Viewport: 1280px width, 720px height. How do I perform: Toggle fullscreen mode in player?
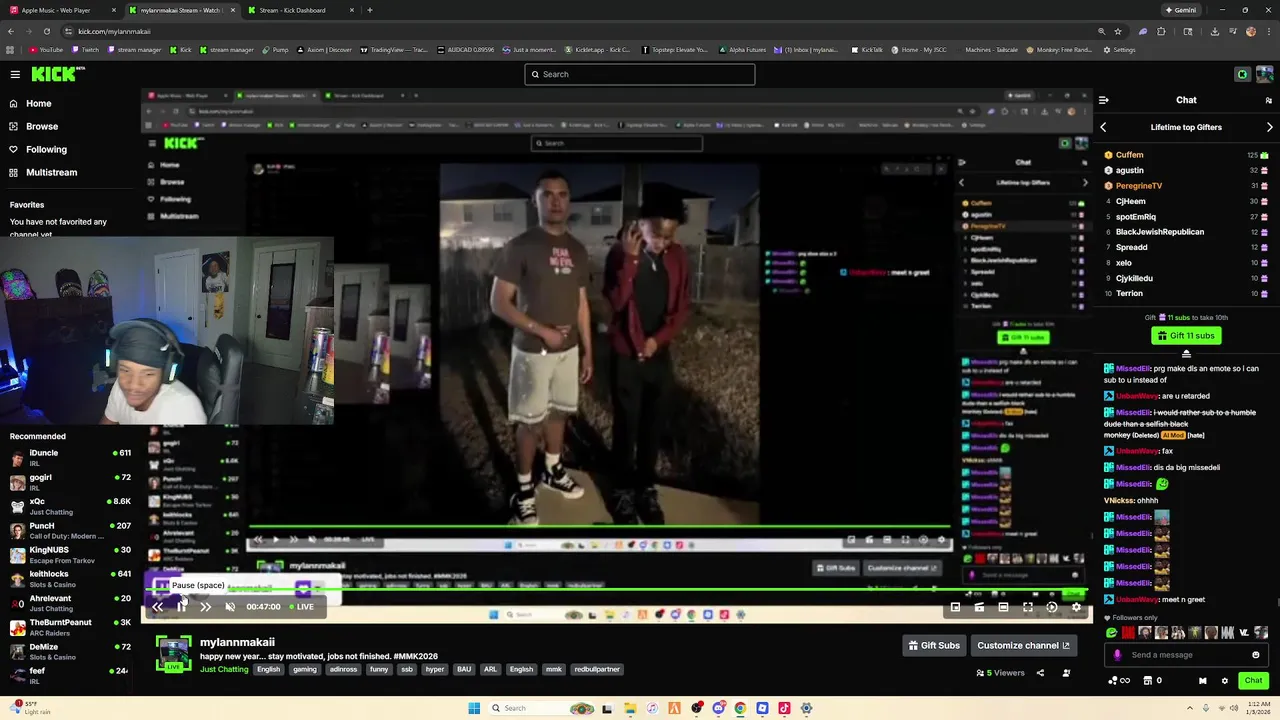coord(1027,607)
